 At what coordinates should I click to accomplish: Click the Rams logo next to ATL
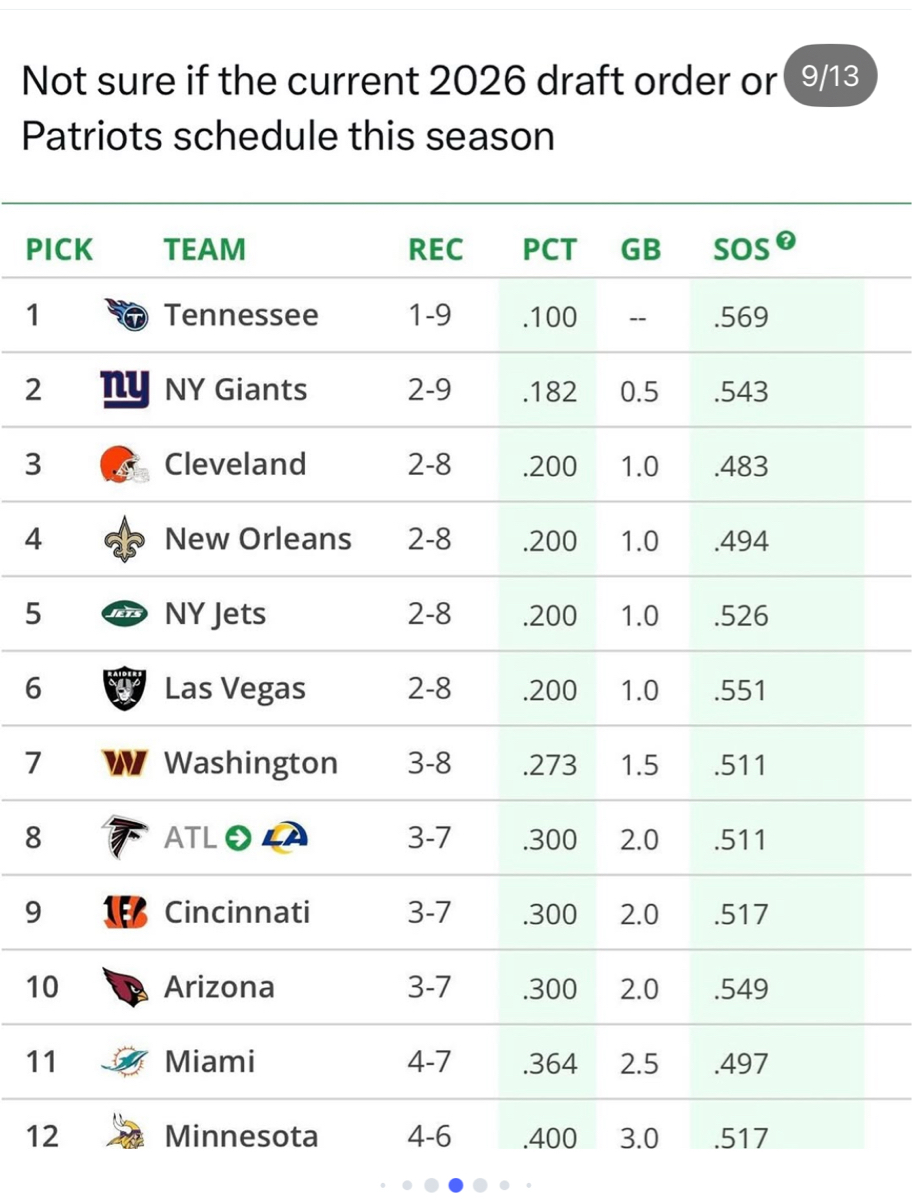(x=285, y=838)
